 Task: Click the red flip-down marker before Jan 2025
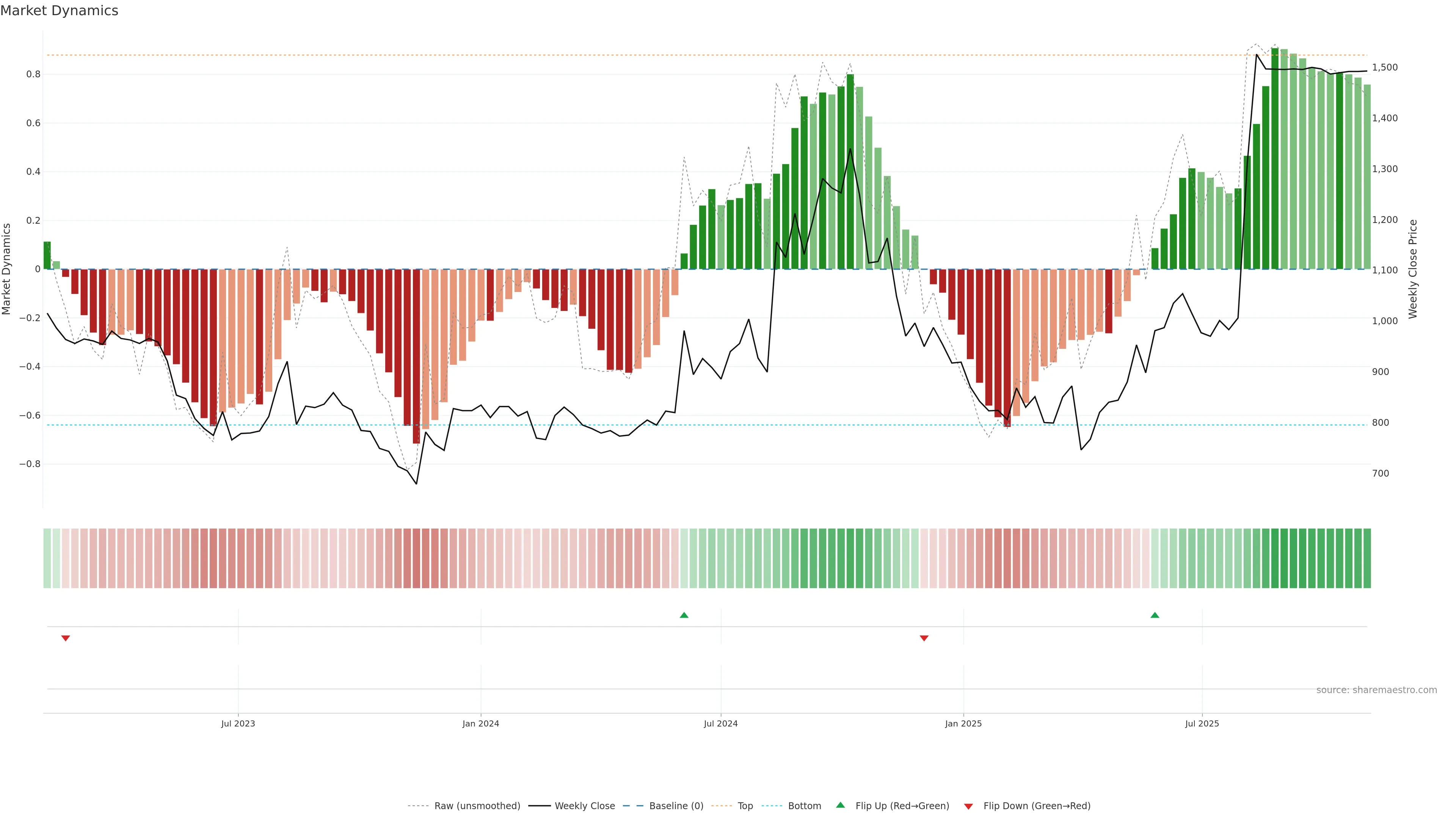click(924, 638)
